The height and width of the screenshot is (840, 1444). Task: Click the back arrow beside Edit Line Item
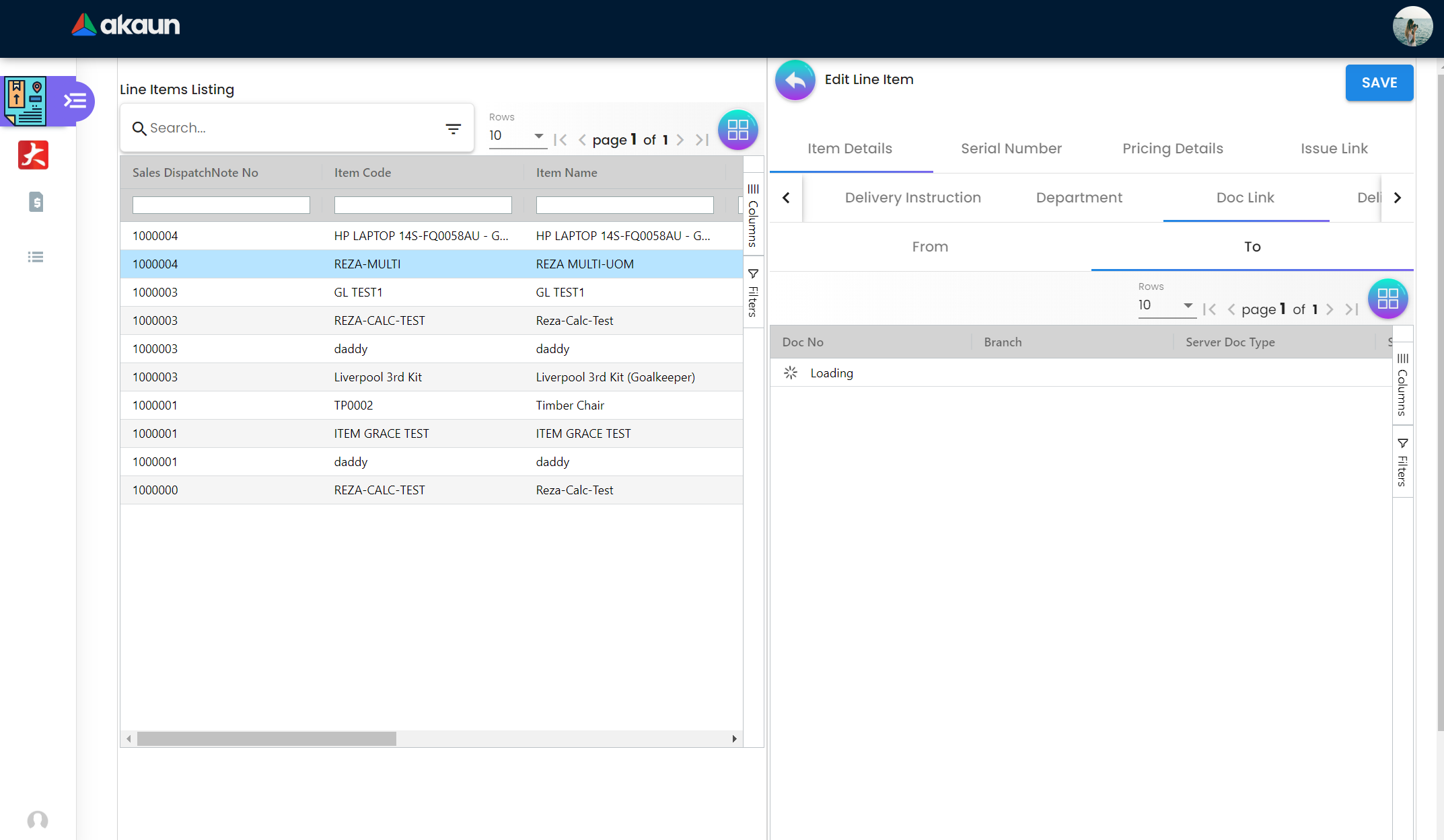click(x=795, y=80)
